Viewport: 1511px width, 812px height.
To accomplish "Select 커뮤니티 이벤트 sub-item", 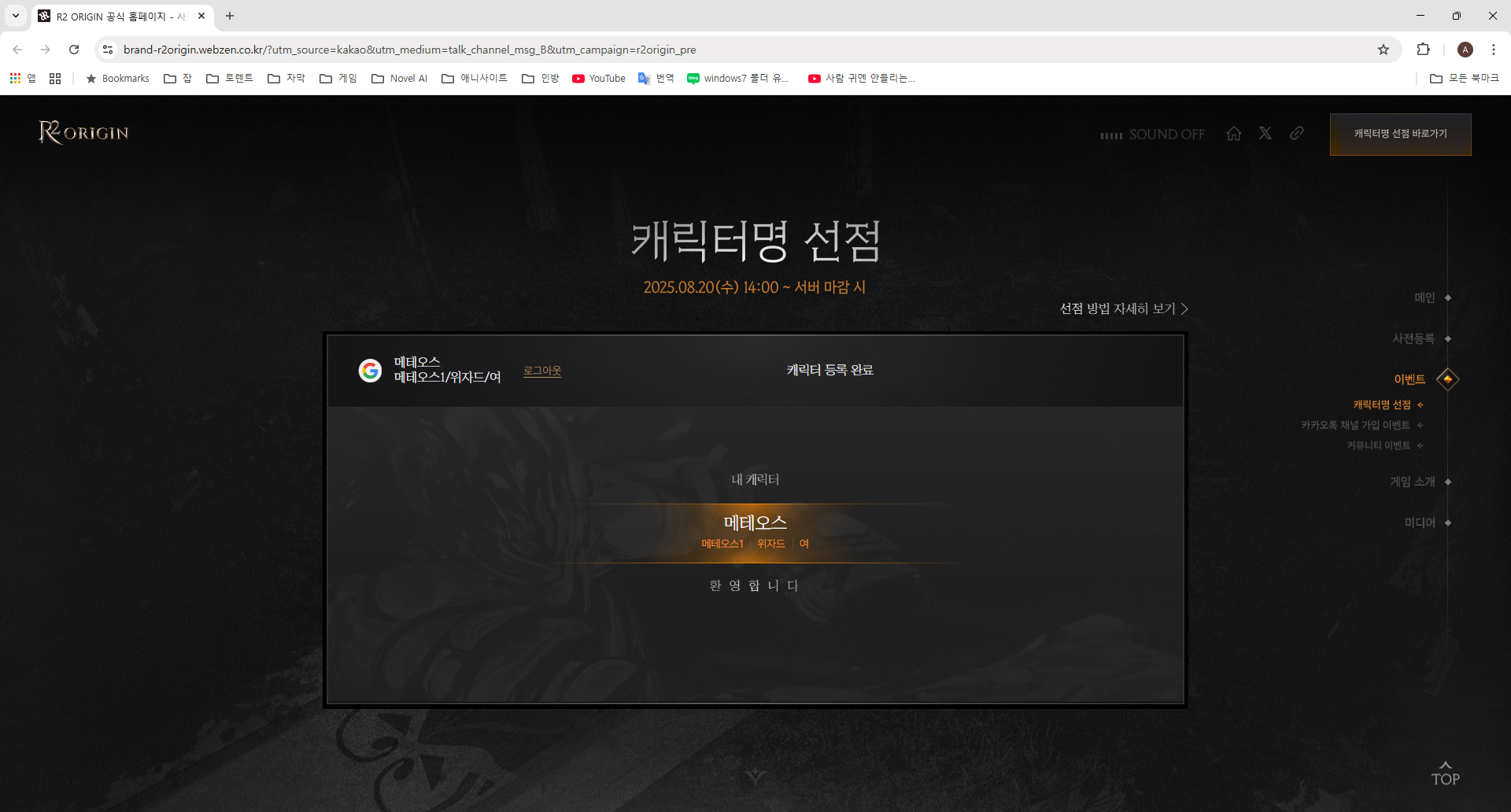I will point(1378,445).
